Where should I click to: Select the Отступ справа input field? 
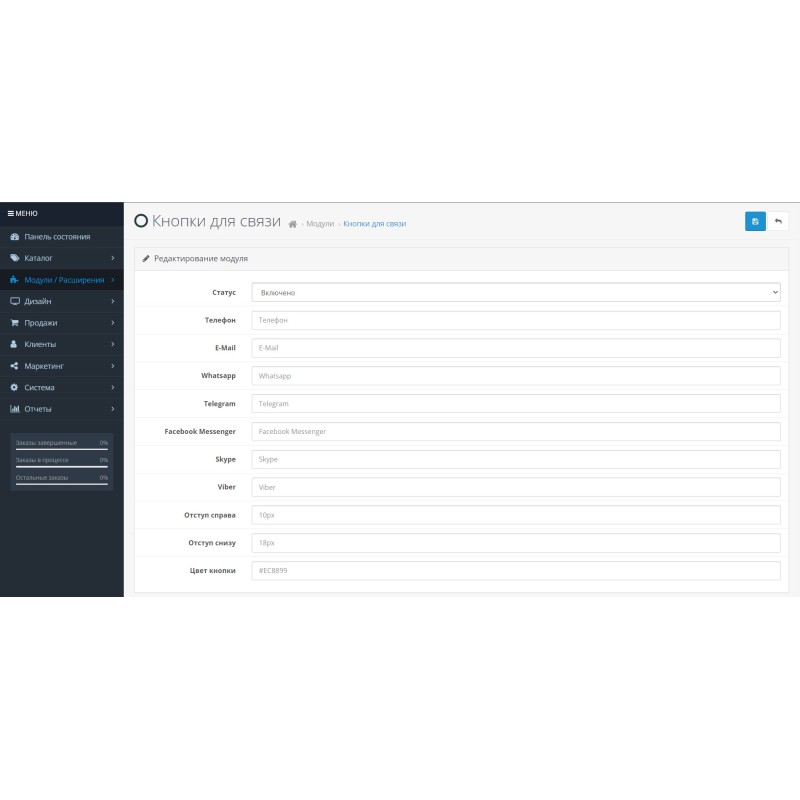515,515
